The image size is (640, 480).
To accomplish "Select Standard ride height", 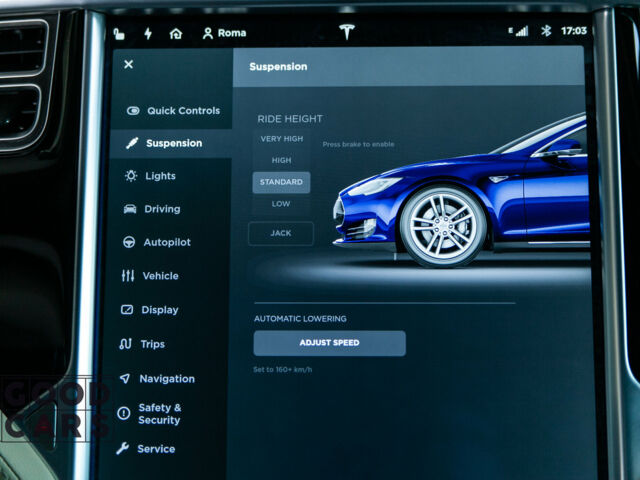I will click(281, 182).
